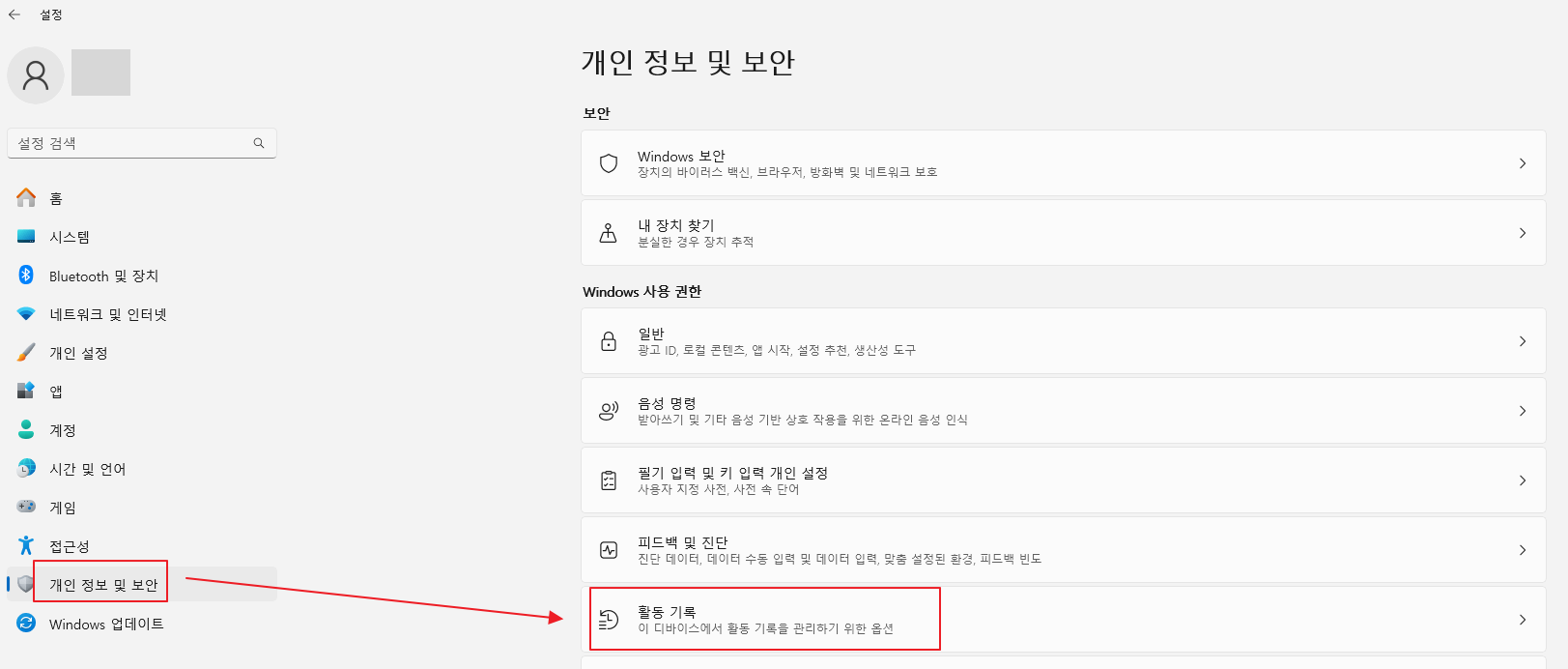The height and width of the screenshot is (669, 1568).
Task: Click the 개인 정보 및 보안 page title
Action: coord(688,62)
